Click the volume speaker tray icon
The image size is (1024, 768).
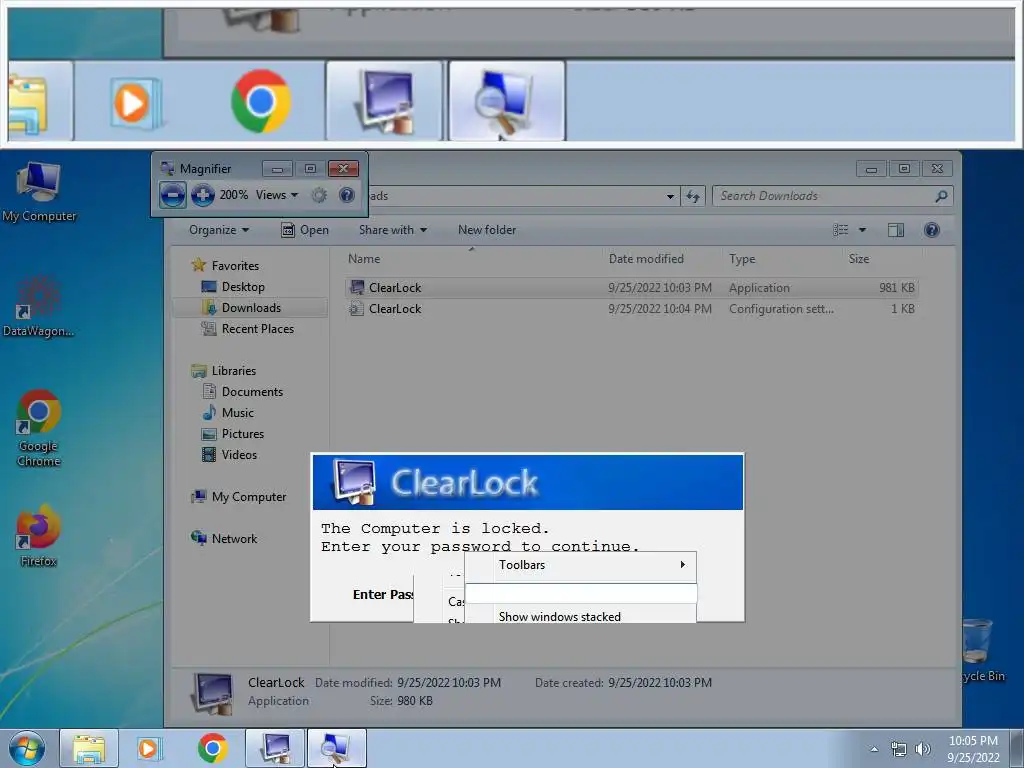[x=923, y=749]
